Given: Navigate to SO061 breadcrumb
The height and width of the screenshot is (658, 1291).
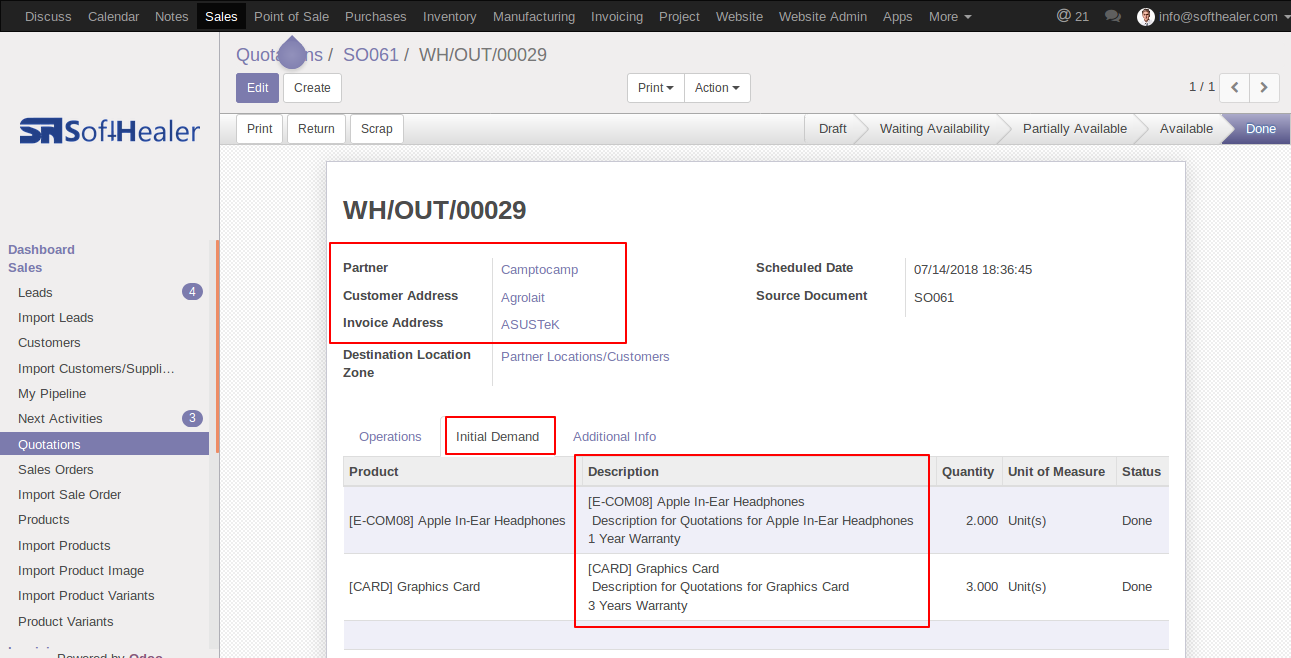Looking at the screenshot, I should tap(371, 55).
